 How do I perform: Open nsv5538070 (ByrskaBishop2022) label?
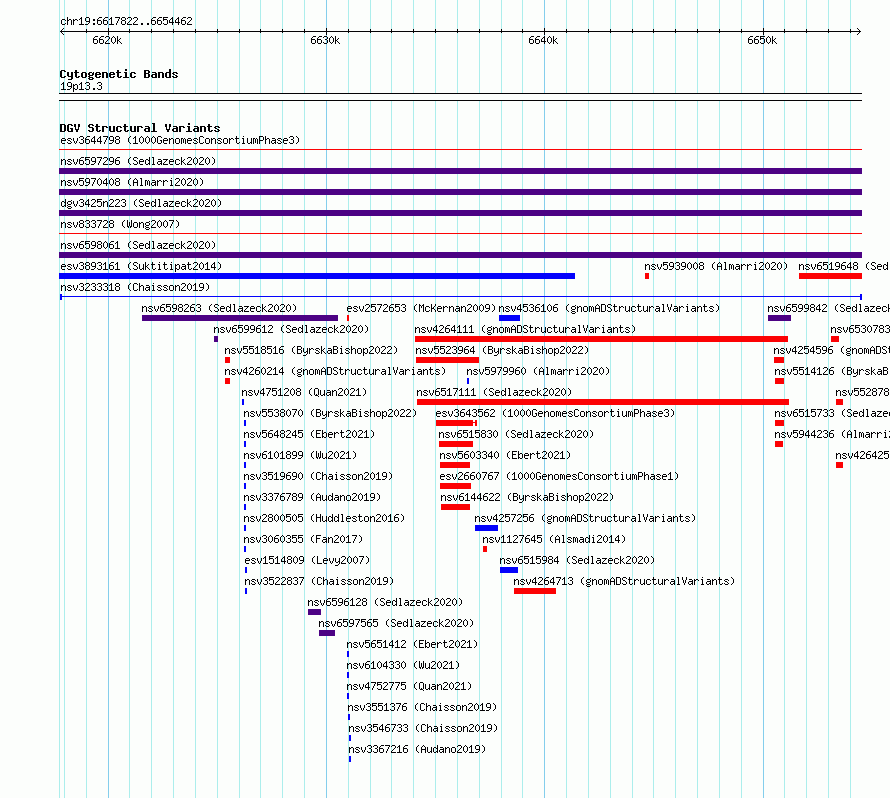330,413
